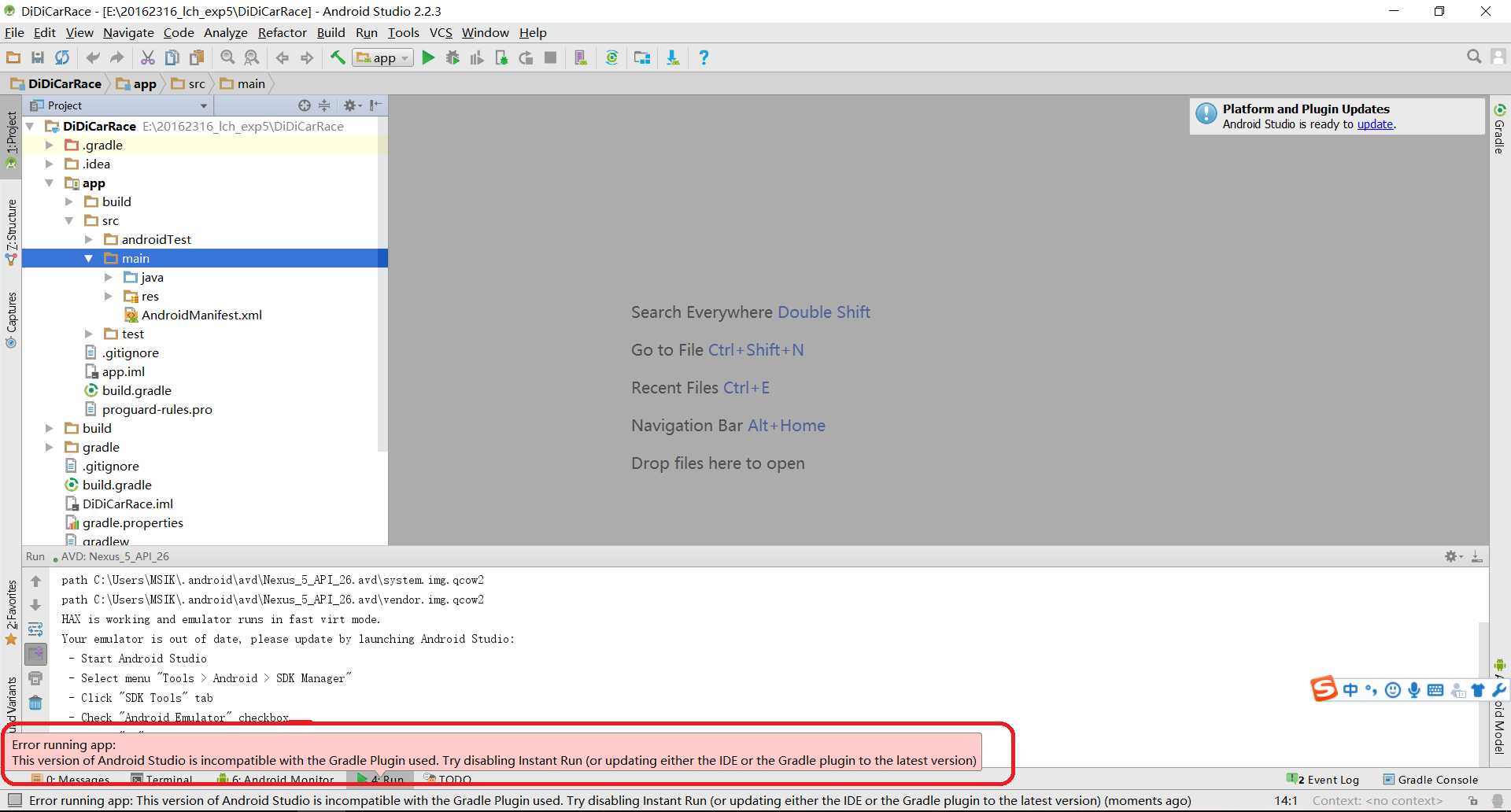Collapse the app module folder
Viewport: 1511px width, 812px height.
point(49,183)
